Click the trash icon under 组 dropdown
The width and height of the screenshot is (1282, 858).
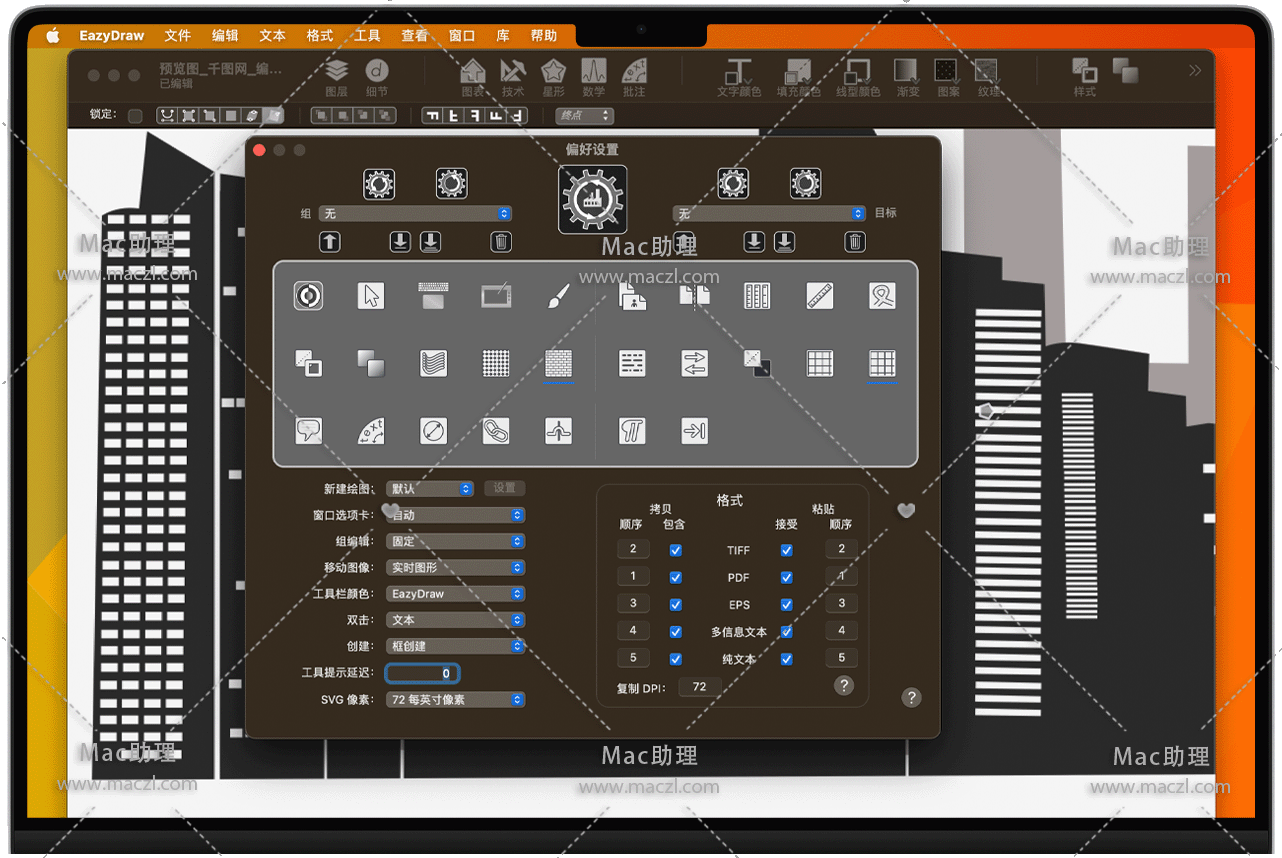click(x=502, y=242)
